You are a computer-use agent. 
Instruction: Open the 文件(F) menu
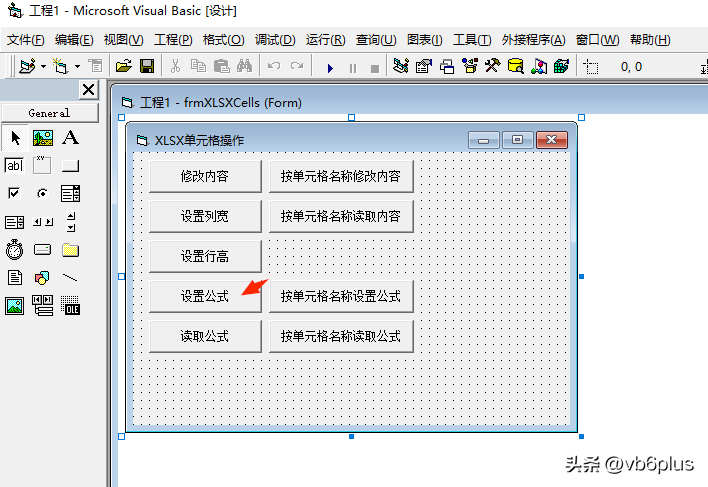26,40
